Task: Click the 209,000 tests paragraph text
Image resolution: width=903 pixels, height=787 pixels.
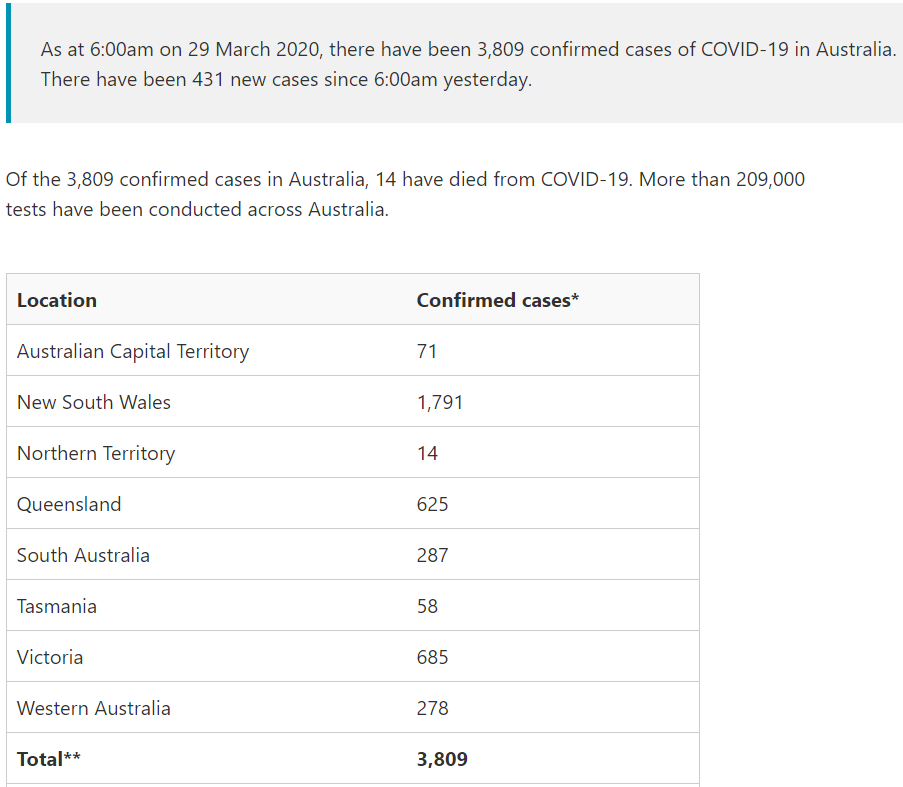Action: pyautogui.click(x=405, y=194)
